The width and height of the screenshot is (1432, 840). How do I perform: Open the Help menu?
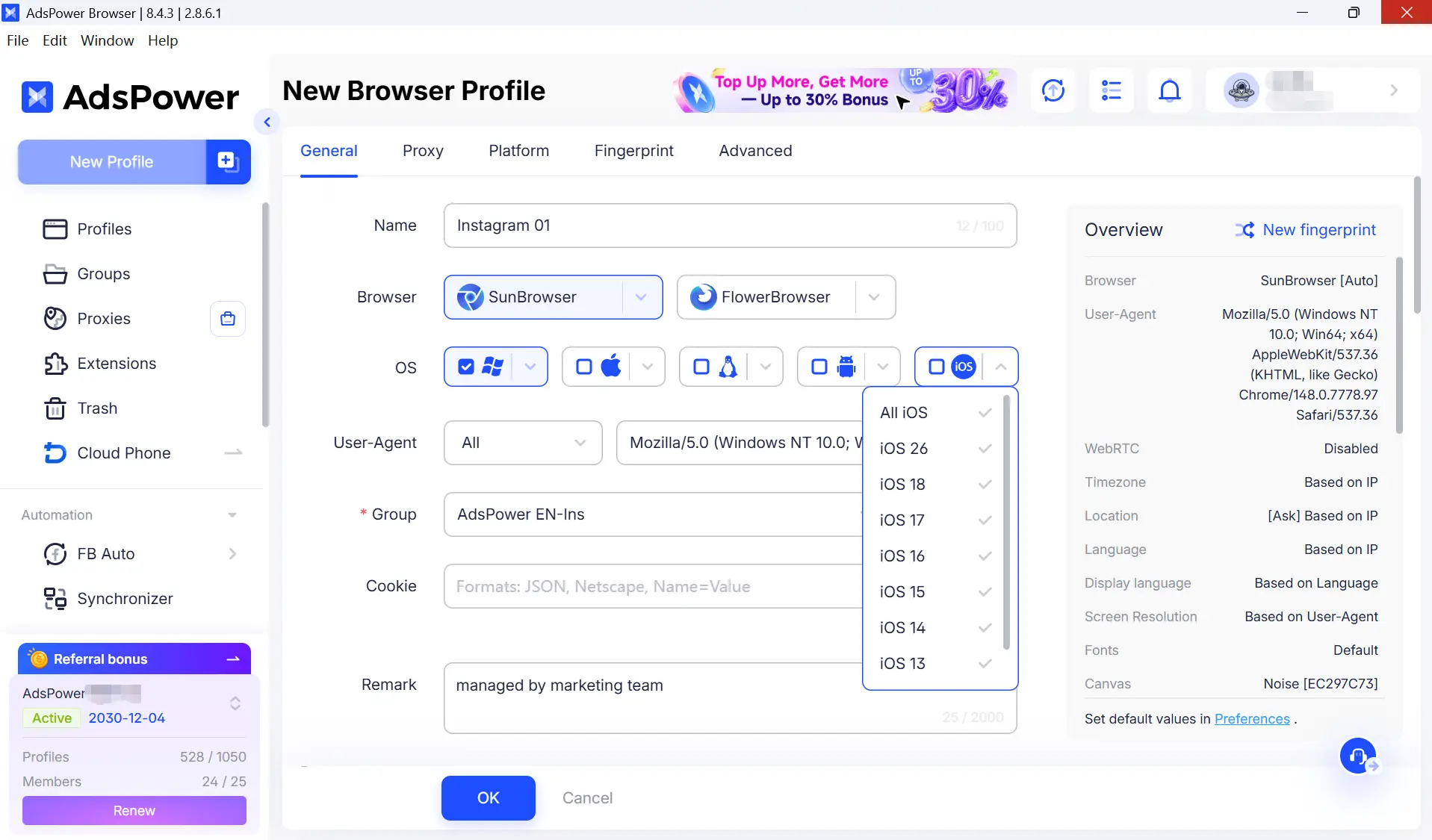click(163, 40)
